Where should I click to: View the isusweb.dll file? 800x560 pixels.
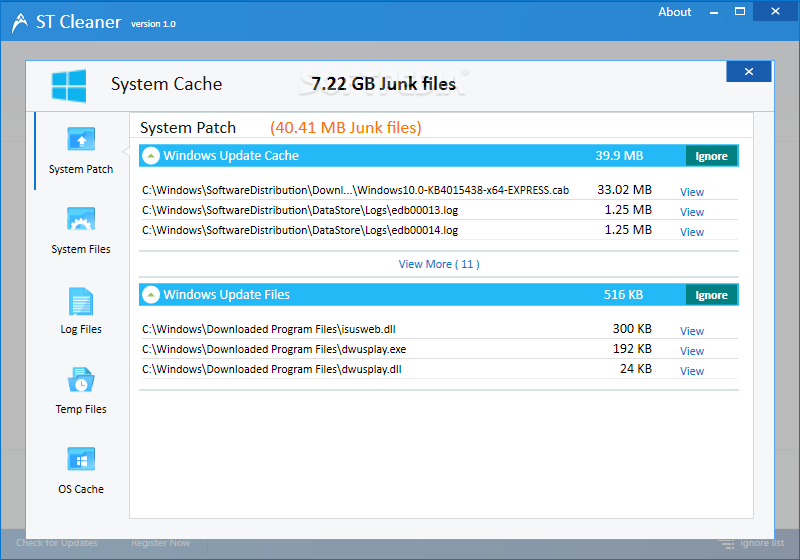coord(692,332)
